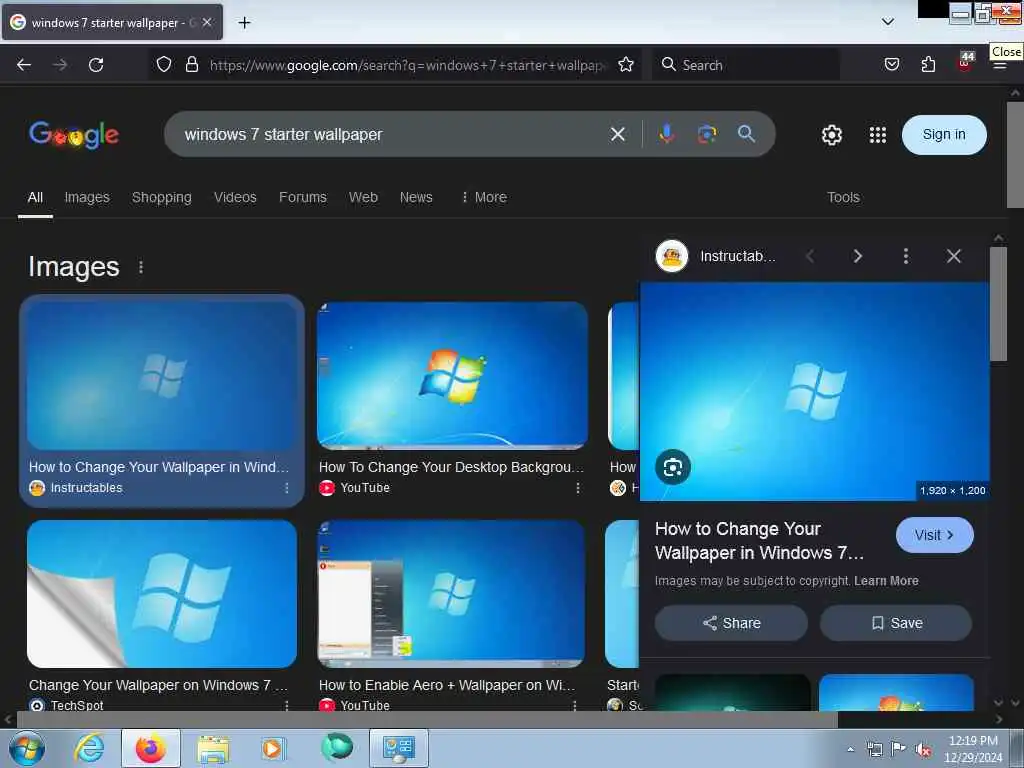Open the Windows Start orb
This screenshot has height=768, width=1024.
point(27,748)
